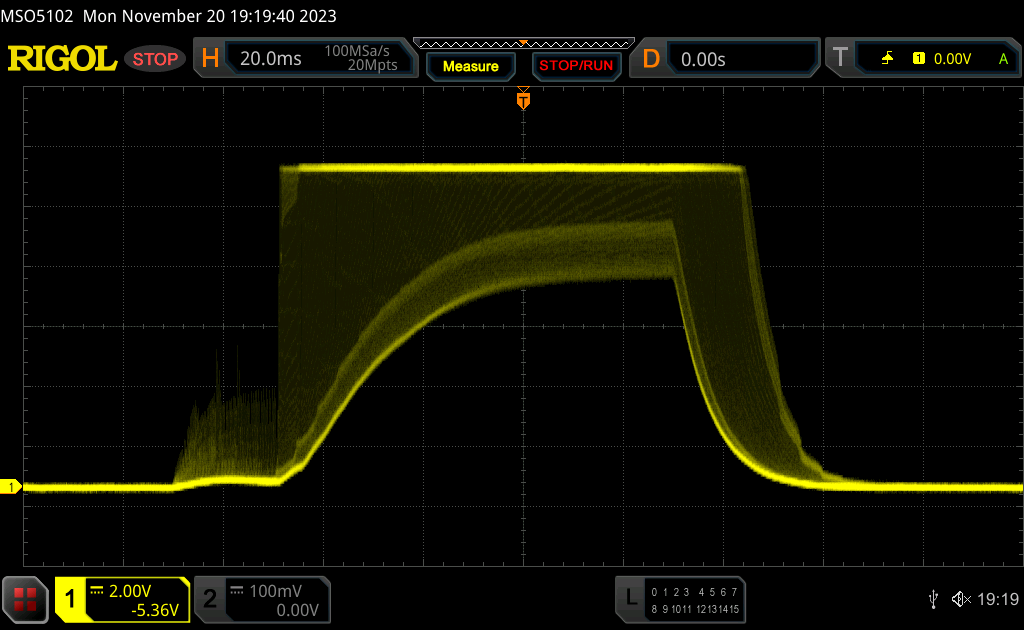The width and height of the screenshot is (1024, 630).
Task: Open the delay D settings
Action: click(x=650, y=59)
